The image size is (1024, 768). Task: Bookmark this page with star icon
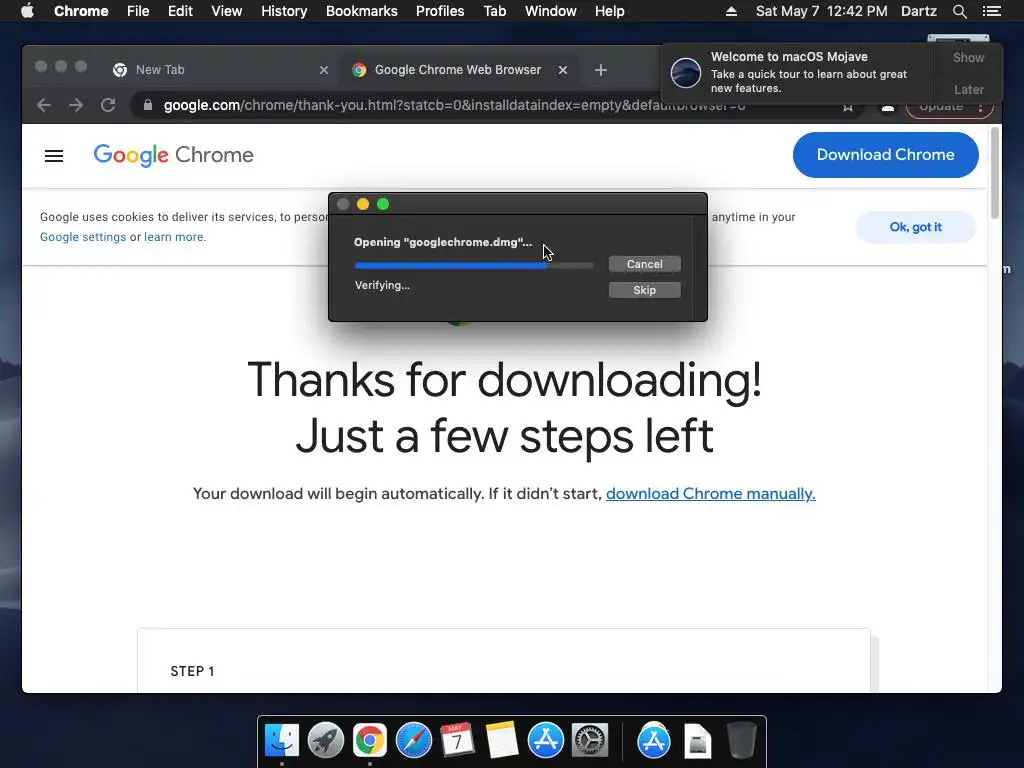click(x=848, y=107)
